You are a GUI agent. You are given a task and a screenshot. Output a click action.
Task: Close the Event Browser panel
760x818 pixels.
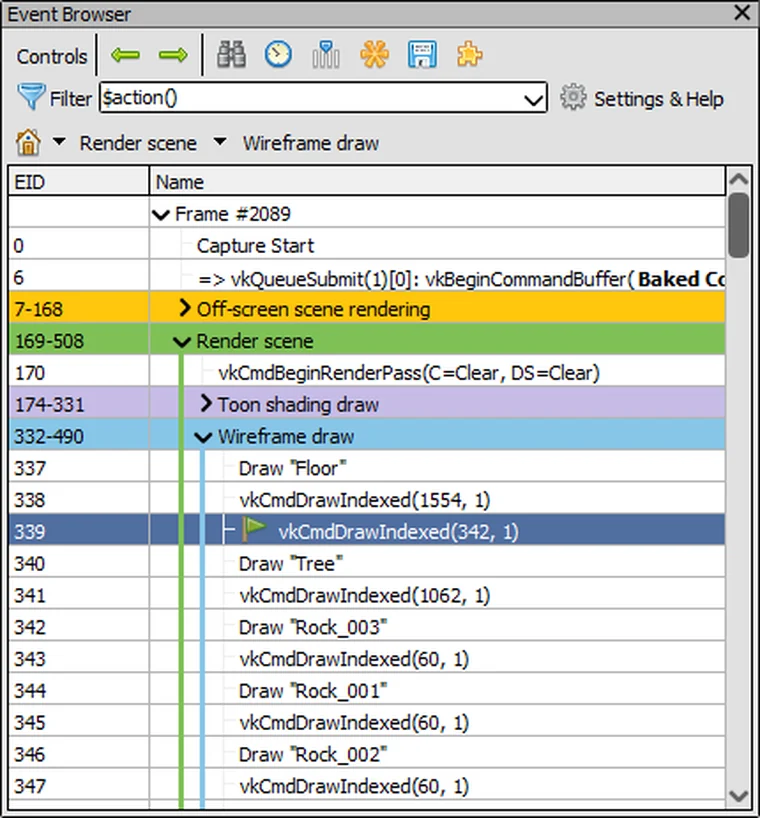click(x=742, y=13)
